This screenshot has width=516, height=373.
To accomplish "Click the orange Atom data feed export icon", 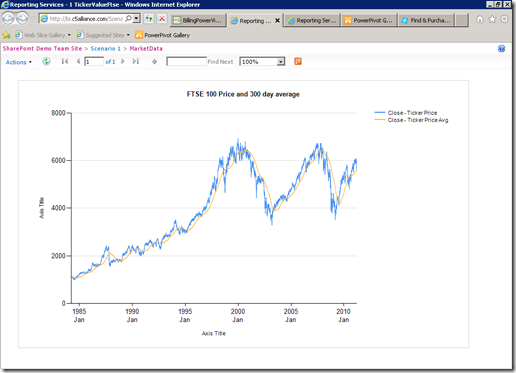I will (298, 61).
